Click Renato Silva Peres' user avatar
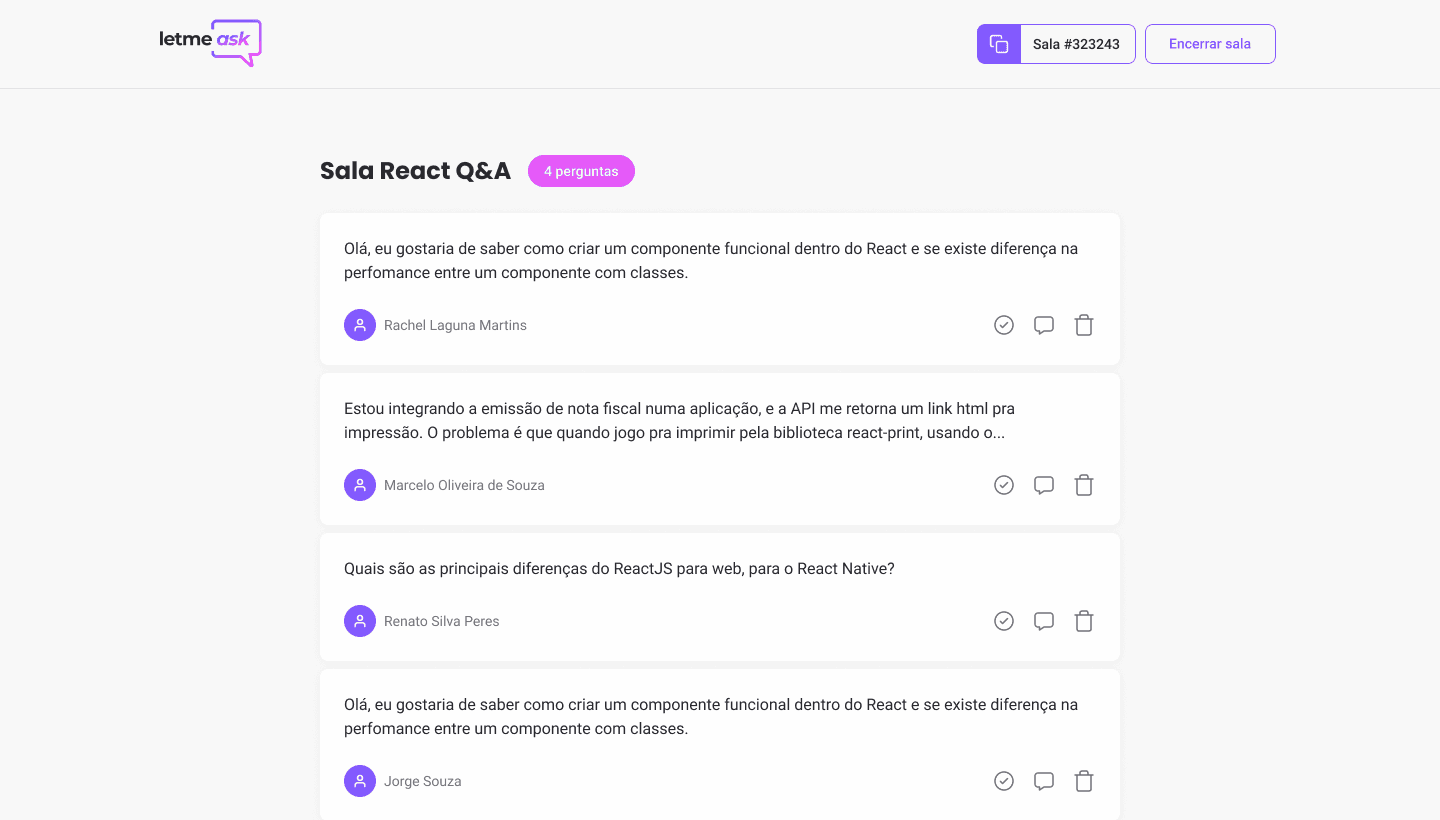 point(360,621)
